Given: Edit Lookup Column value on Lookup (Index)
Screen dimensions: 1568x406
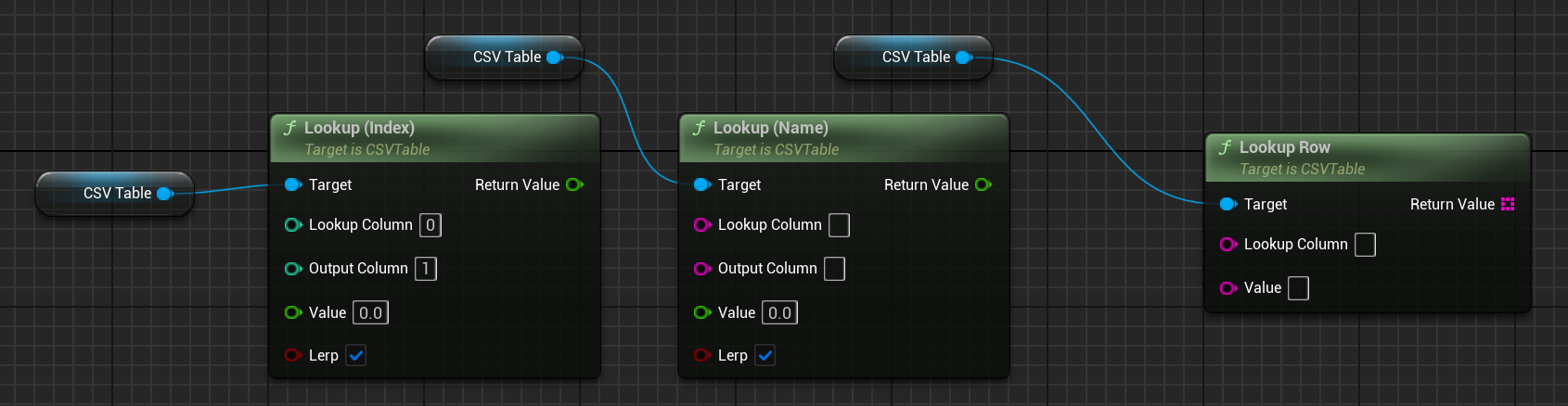Looking at the screenshot, I should [x=431, y=225].
